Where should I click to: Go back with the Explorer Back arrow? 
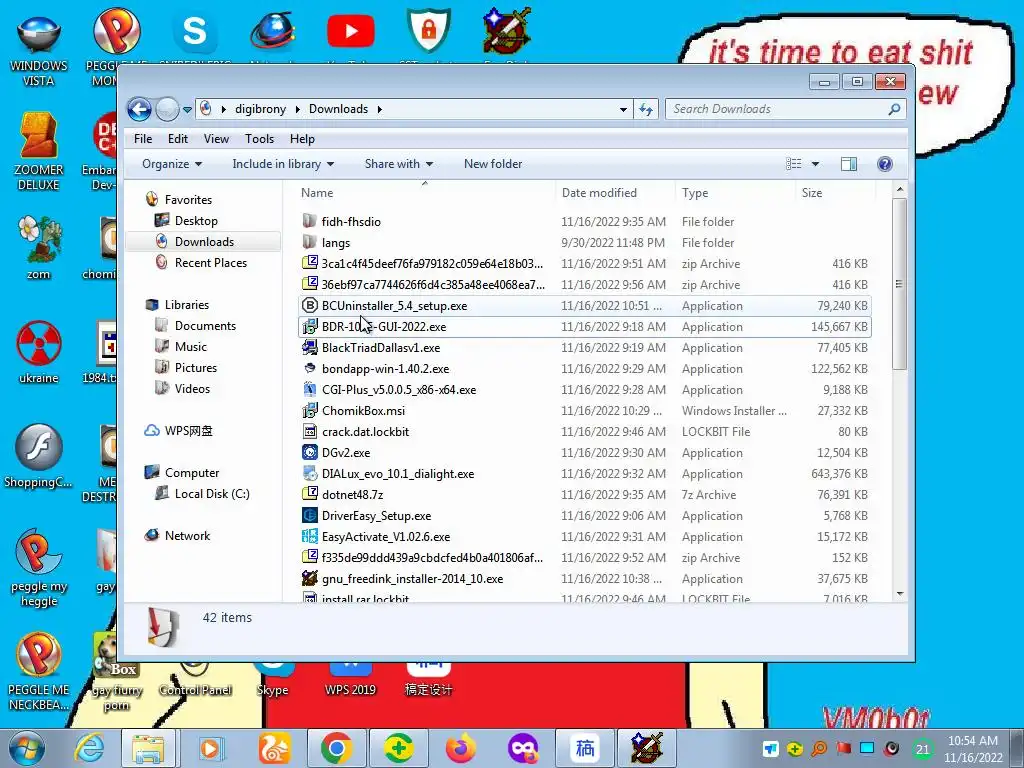139,109
